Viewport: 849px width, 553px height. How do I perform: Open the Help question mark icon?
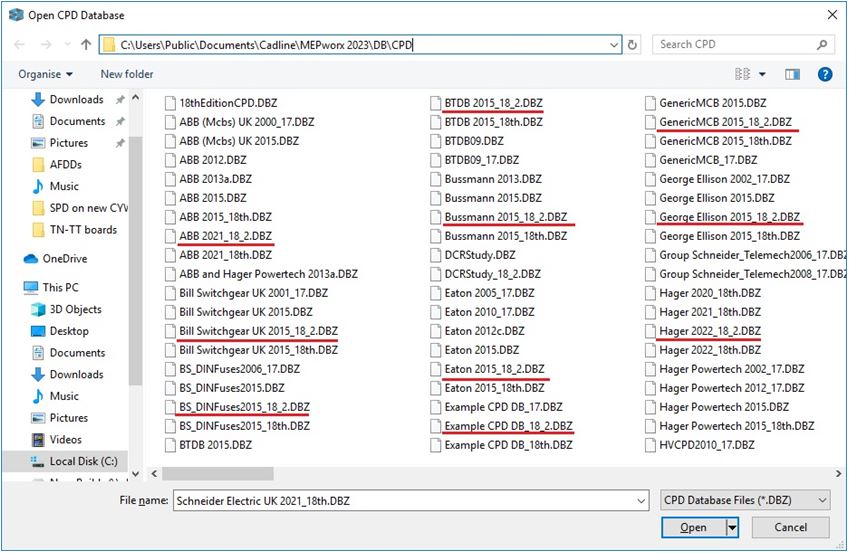[x=825, y=74]
